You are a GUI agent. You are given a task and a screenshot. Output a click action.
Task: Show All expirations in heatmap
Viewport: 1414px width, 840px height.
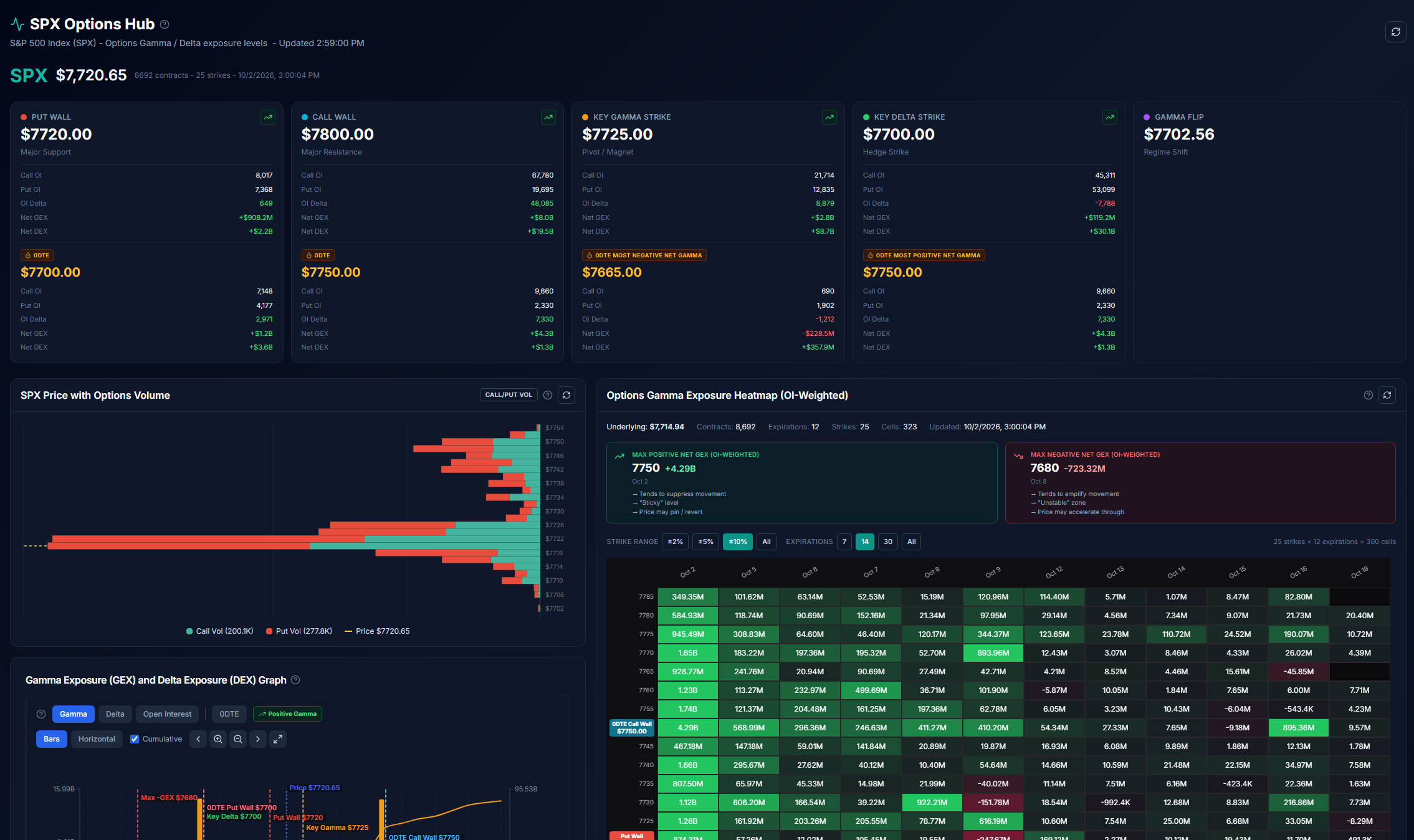911,542
